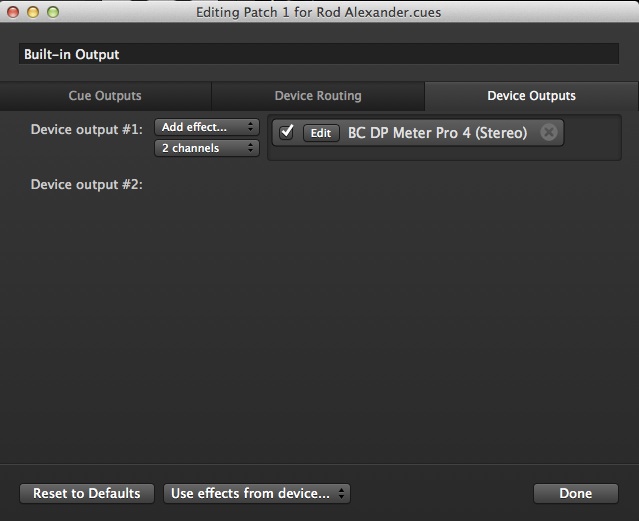This screenshot has height=521, width=639.
Task: Minimize the patch editor window
Action: click(x=33, y=12)
